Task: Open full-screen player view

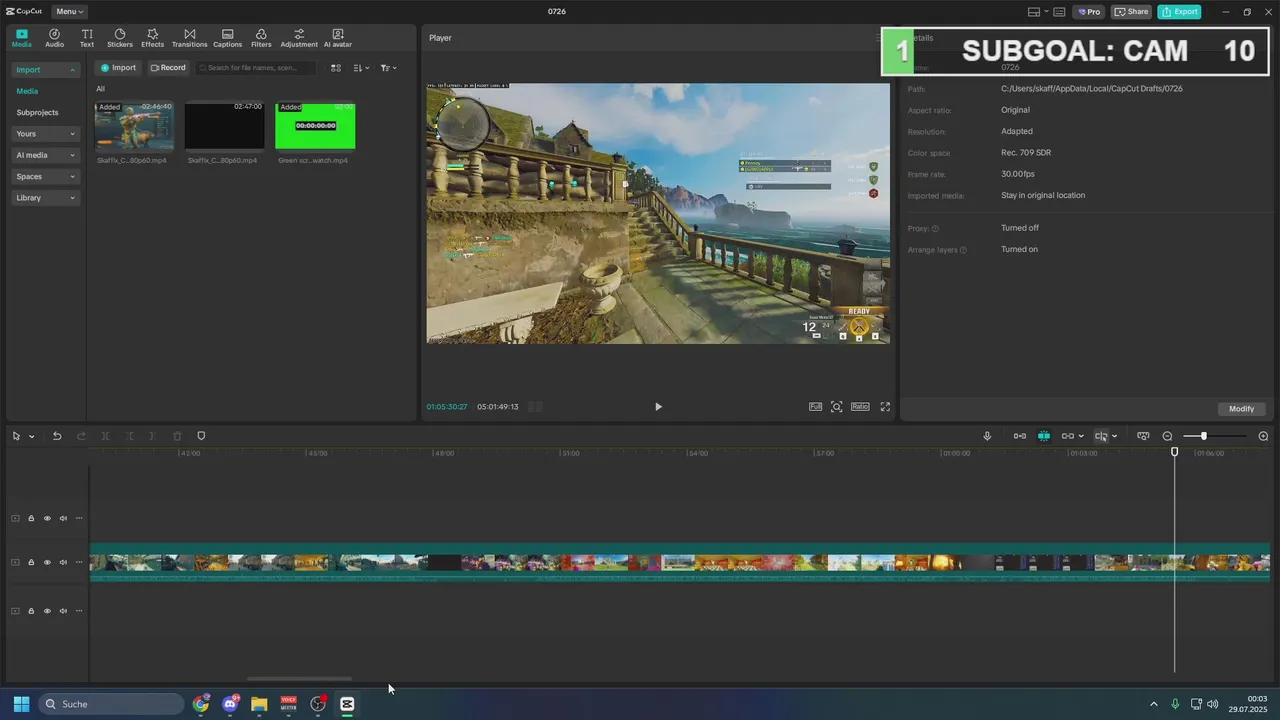Action: (x=885, y=407)
